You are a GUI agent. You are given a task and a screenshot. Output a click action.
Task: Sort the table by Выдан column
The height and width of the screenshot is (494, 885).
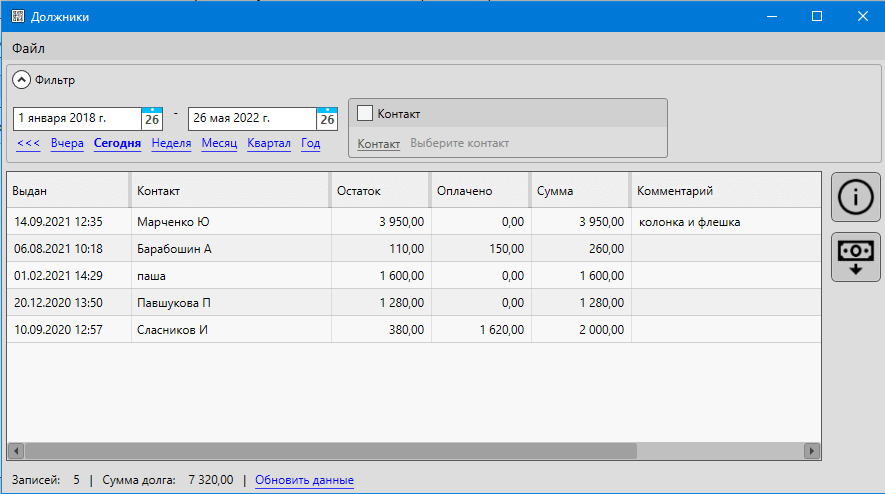point(68,190)
